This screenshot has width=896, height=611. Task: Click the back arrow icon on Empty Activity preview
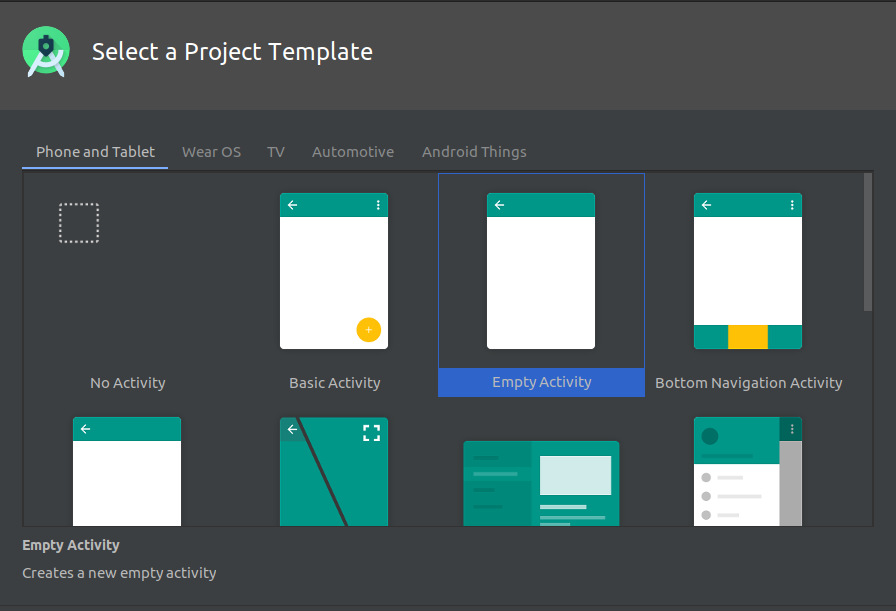point(499,205)
